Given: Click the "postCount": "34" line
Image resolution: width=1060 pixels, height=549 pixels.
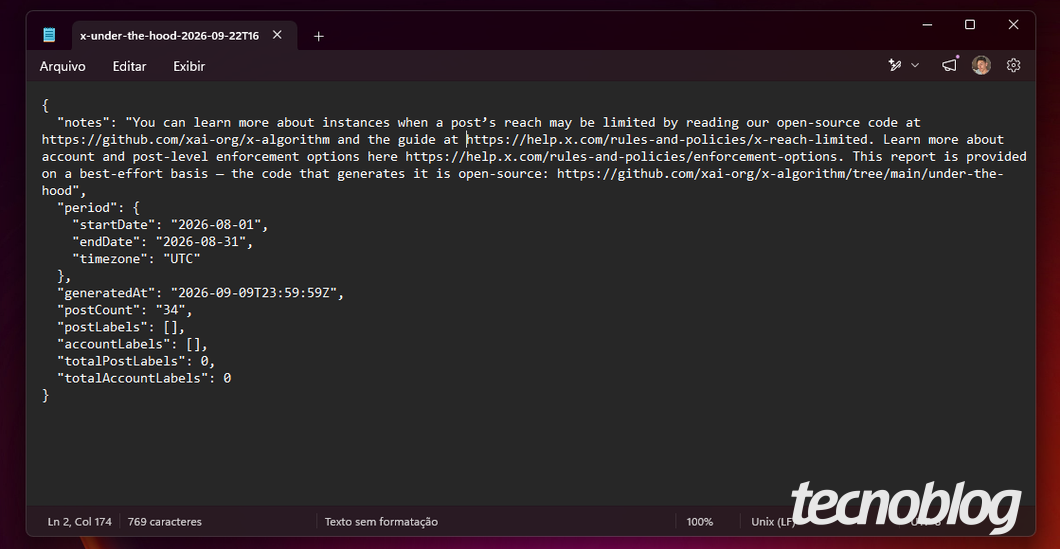Looking at the screenshot, I should tap(125, 310).
